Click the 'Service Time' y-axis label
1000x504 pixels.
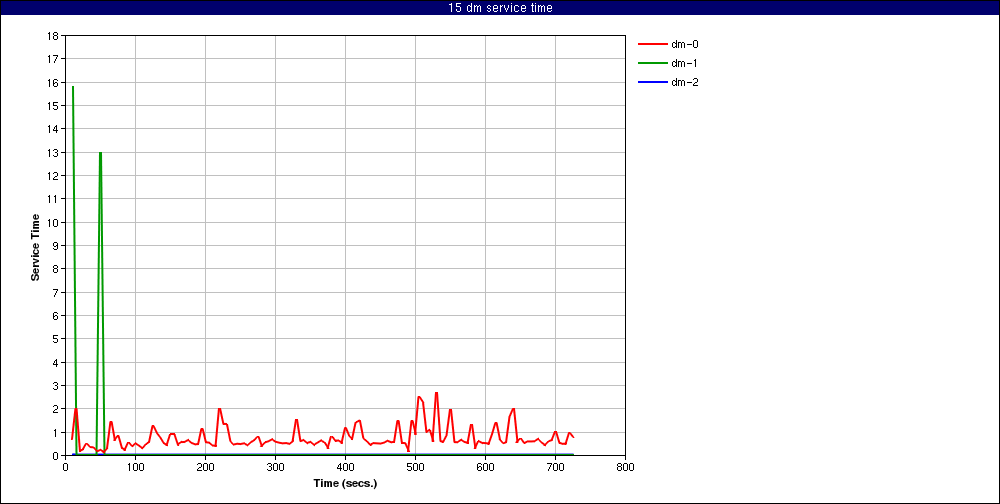click(x=35, y=247)
